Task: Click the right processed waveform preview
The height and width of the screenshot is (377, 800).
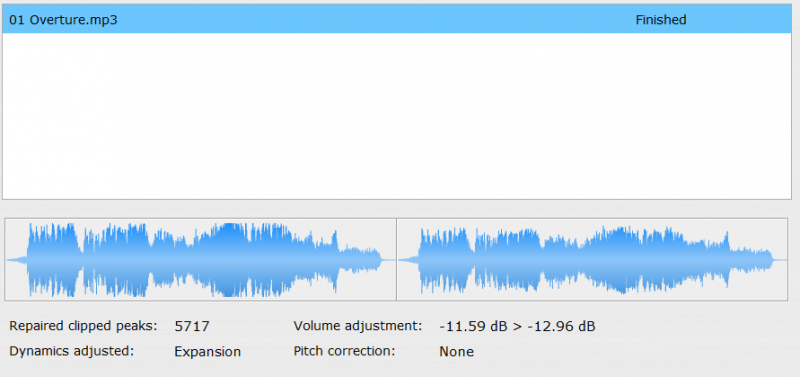Action: tap(592, 259)
